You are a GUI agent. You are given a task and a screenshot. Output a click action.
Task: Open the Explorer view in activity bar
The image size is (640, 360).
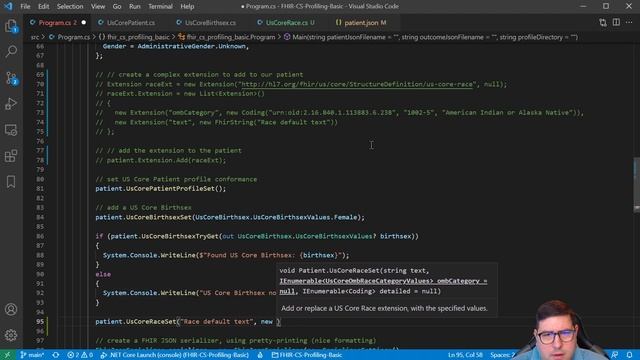11,26
